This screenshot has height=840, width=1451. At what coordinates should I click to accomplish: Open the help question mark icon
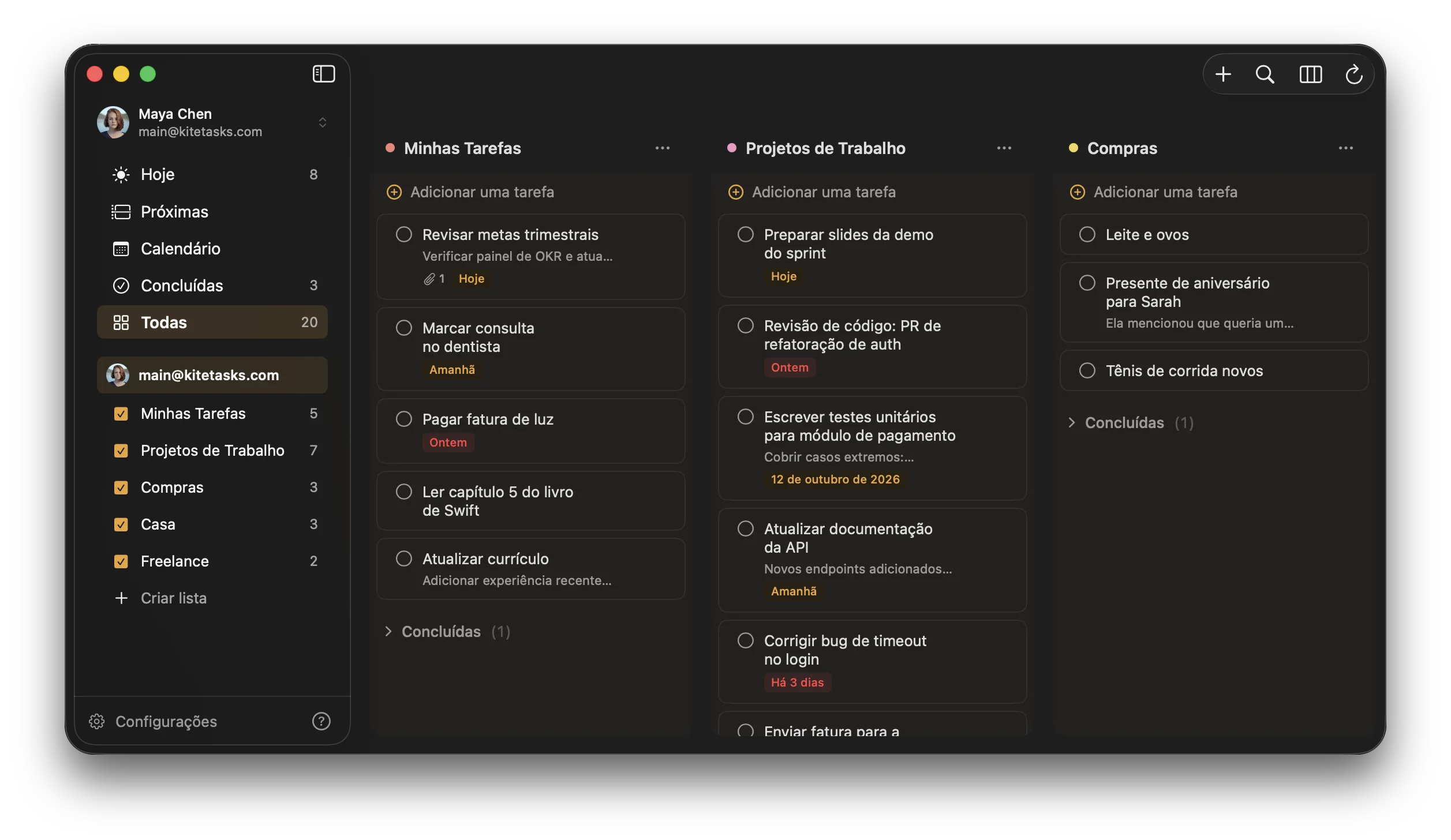tap(321, 721)
